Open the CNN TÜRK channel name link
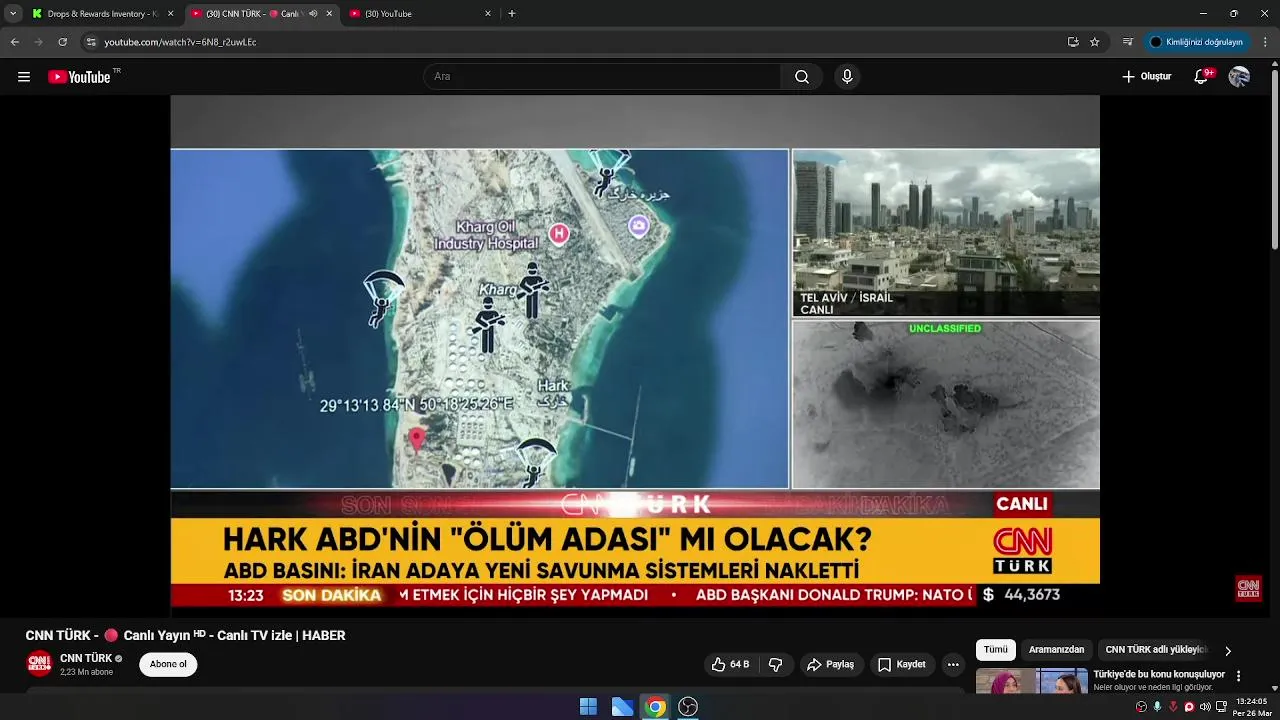 pos(86,658)
